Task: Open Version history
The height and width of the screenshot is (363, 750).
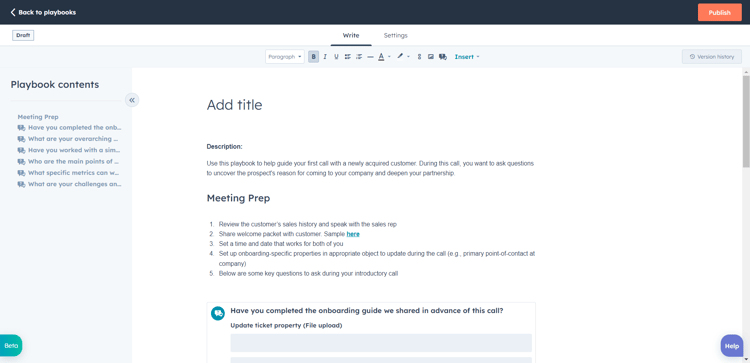Action: coord(712,56)
